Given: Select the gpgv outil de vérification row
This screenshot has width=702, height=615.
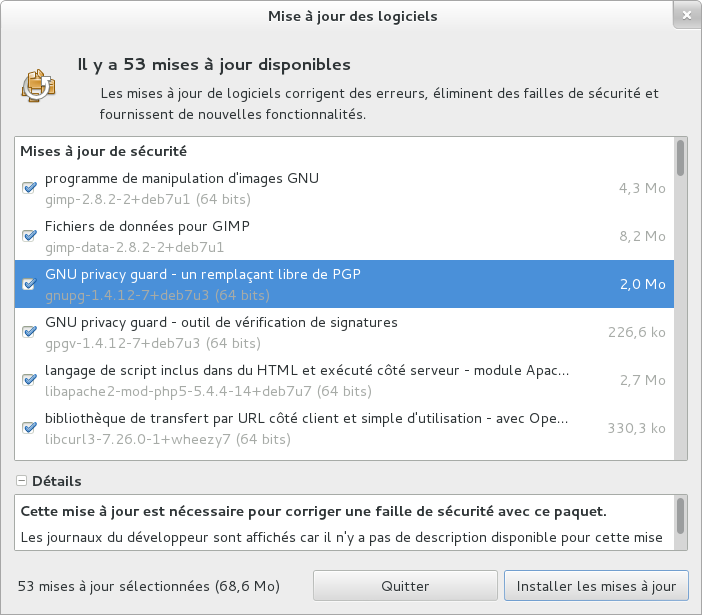Looking at the screenshot, I should click(x=300, y=332).
